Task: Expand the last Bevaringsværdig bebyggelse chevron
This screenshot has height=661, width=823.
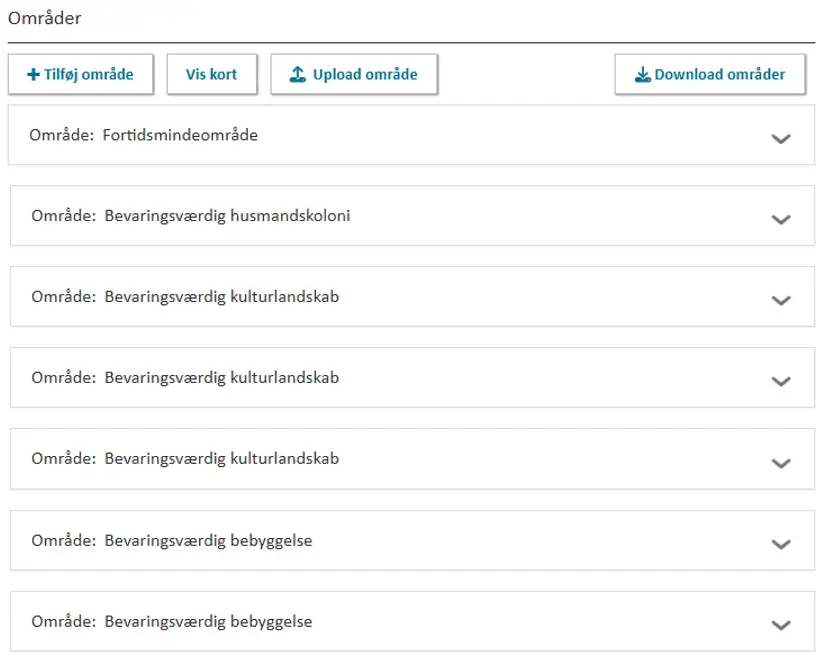Action: pyautogui.click(x=781, y=624)
